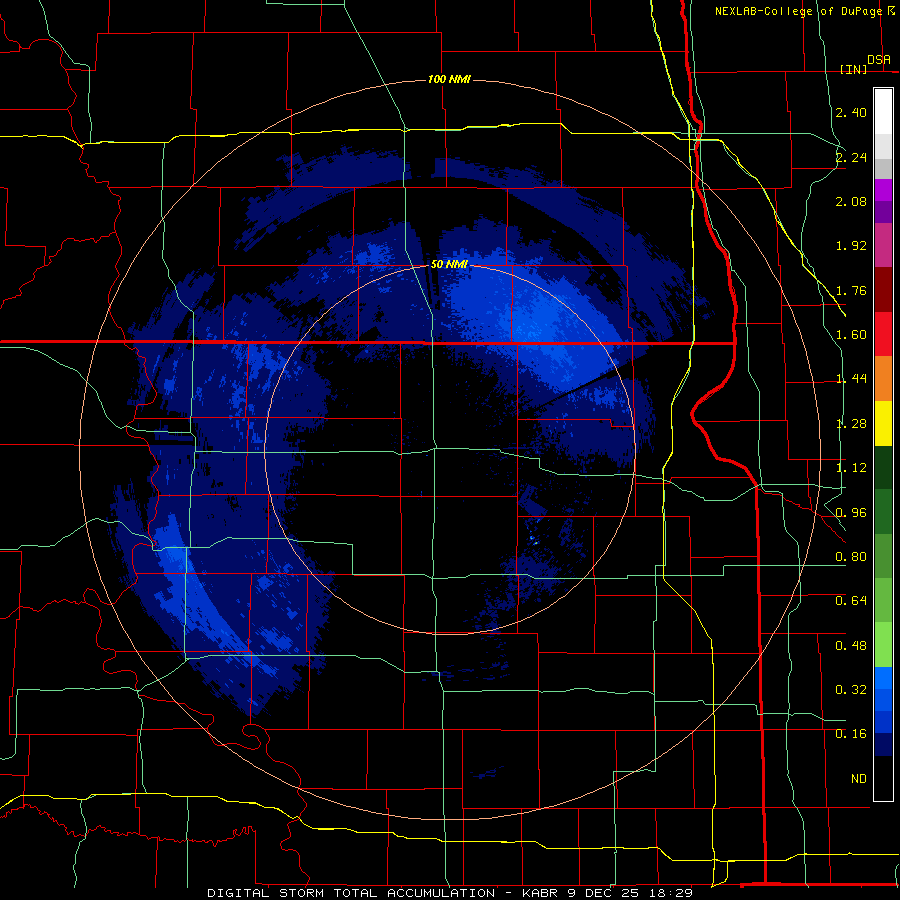Screen dimensions: 900x900
Task: Click the 0.96 legend value
Action: (x=851, y=513)
